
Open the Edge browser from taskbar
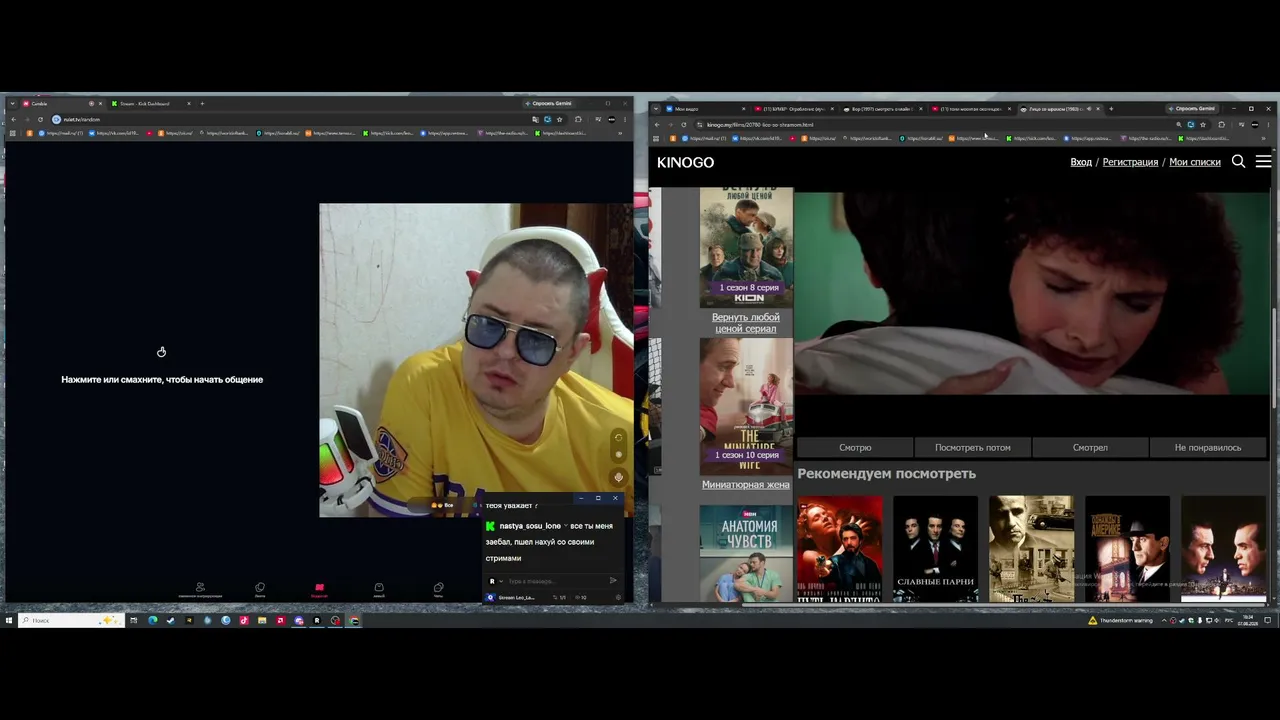tap(152, 620)
